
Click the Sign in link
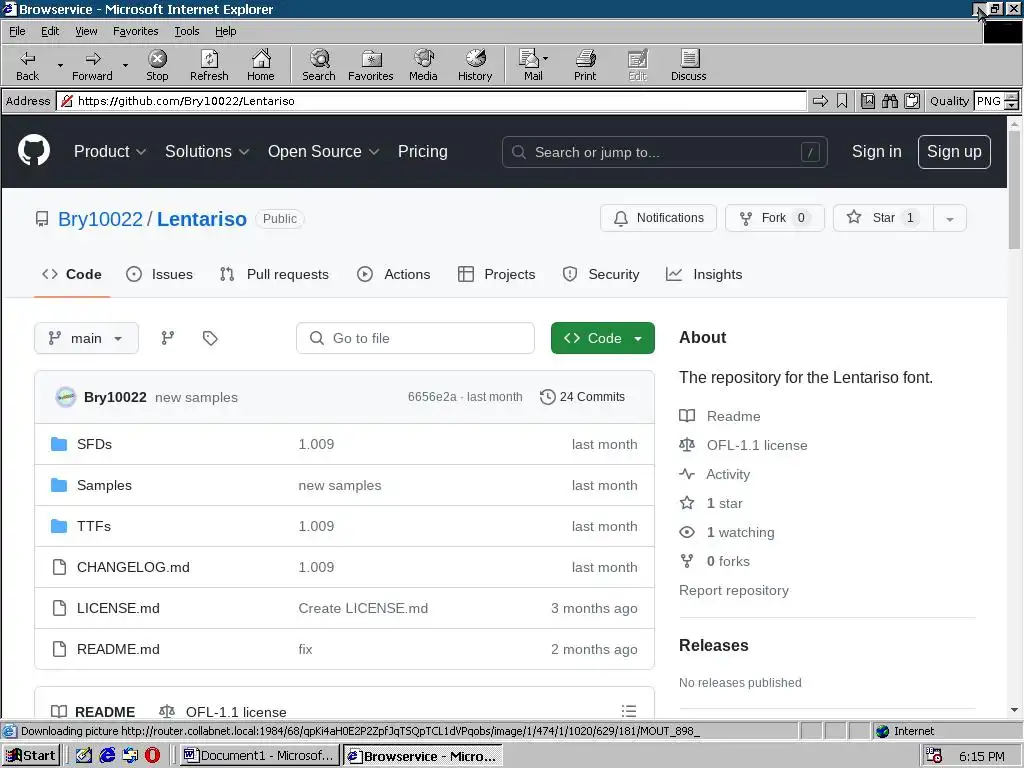click(x=876, y=152)
